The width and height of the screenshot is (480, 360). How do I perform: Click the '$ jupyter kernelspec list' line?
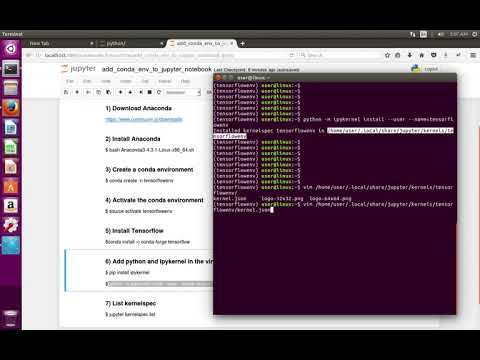(x=130, y=314)
